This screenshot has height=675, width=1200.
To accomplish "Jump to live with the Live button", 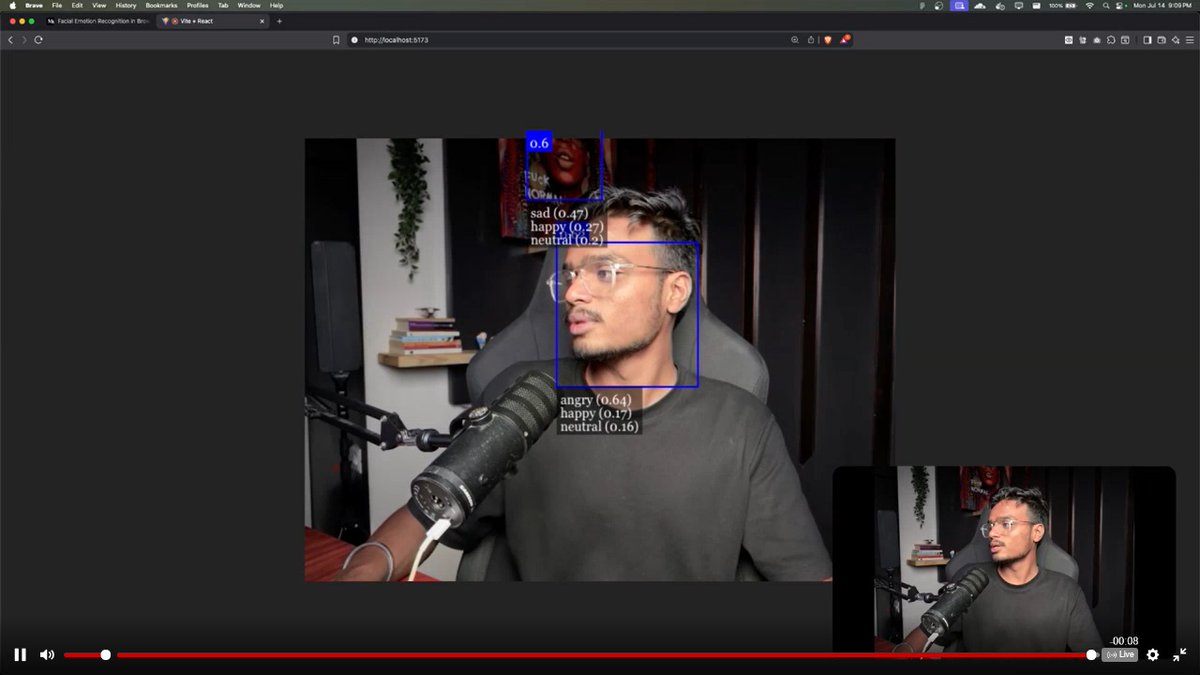I will pyautogui.click(x=1120, y=655).
